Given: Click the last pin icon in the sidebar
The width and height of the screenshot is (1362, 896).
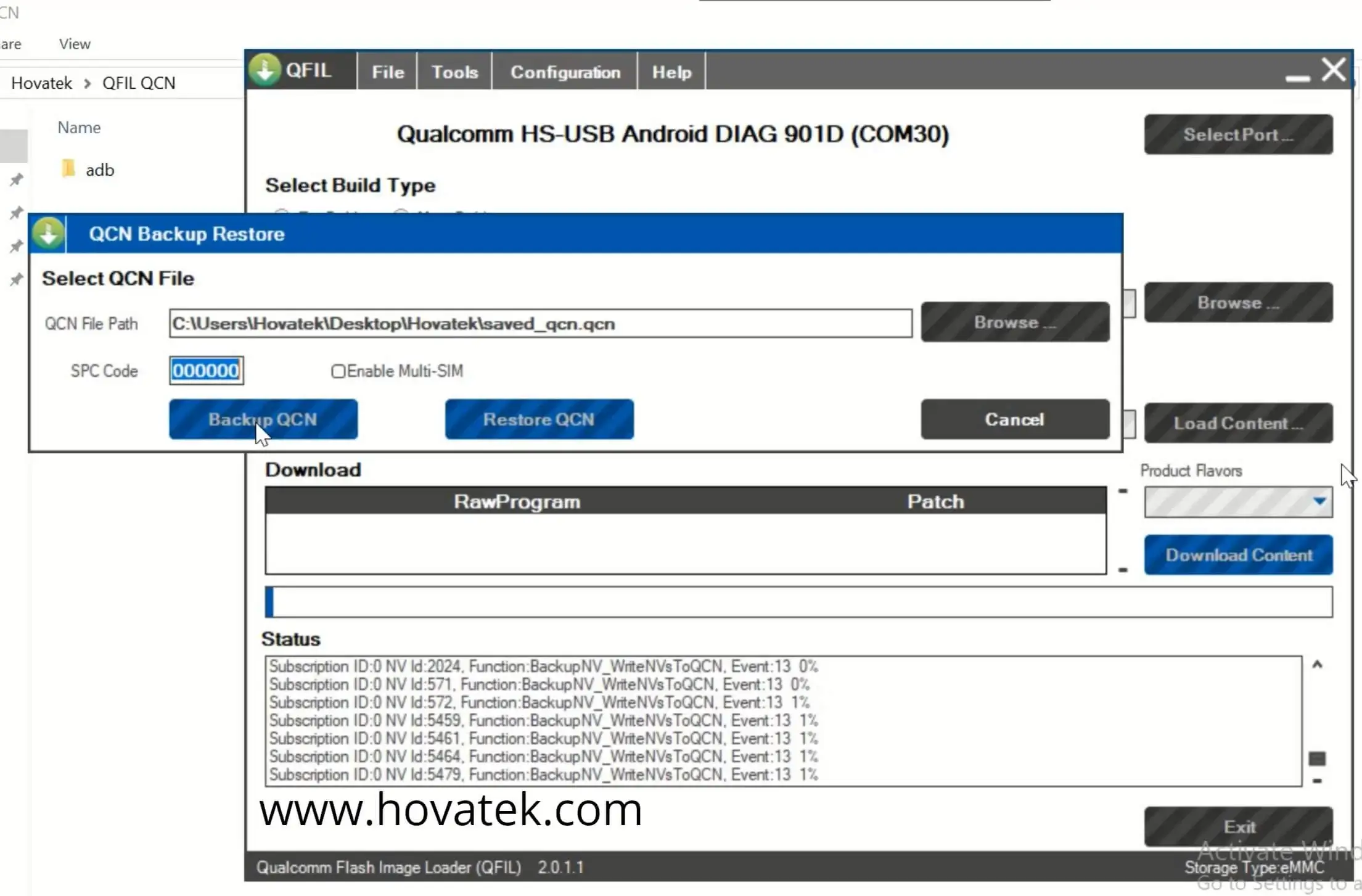Looking at the screenshot, I should (17, 279).
